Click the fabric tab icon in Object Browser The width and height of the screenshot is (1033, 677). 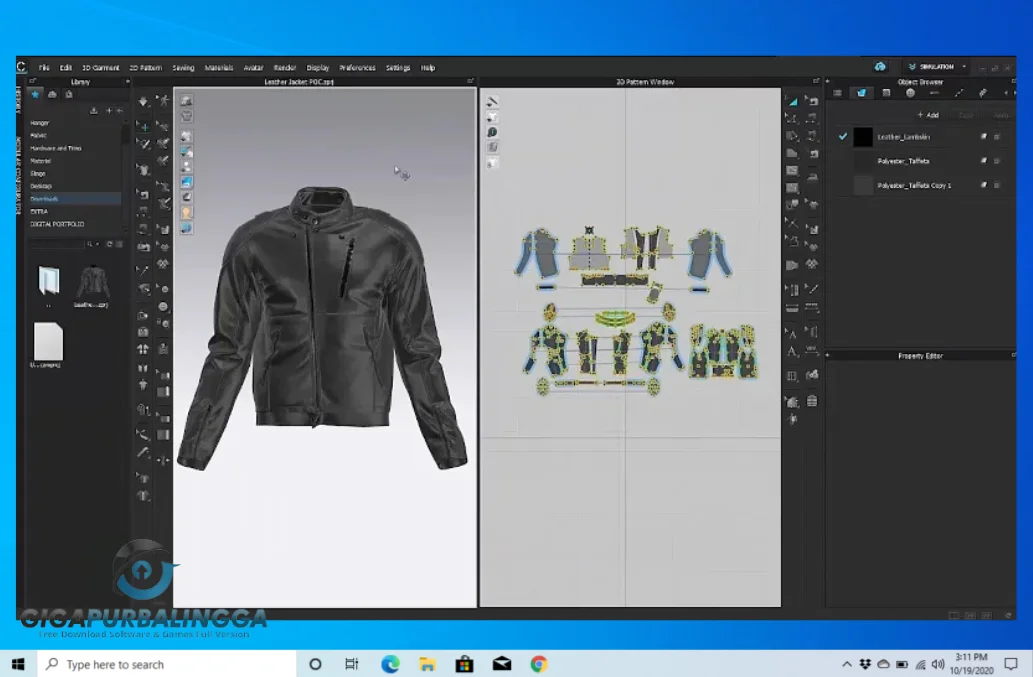pyautogui.click(x=861, y=93)
